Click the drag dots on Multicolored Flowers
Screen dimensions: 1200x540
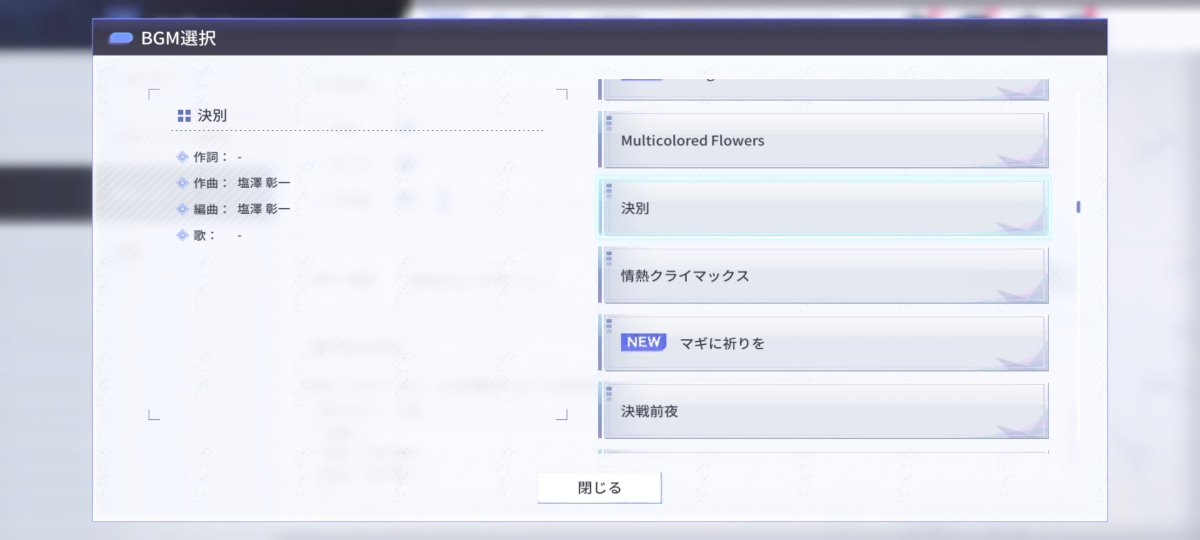tap(609, 124)
